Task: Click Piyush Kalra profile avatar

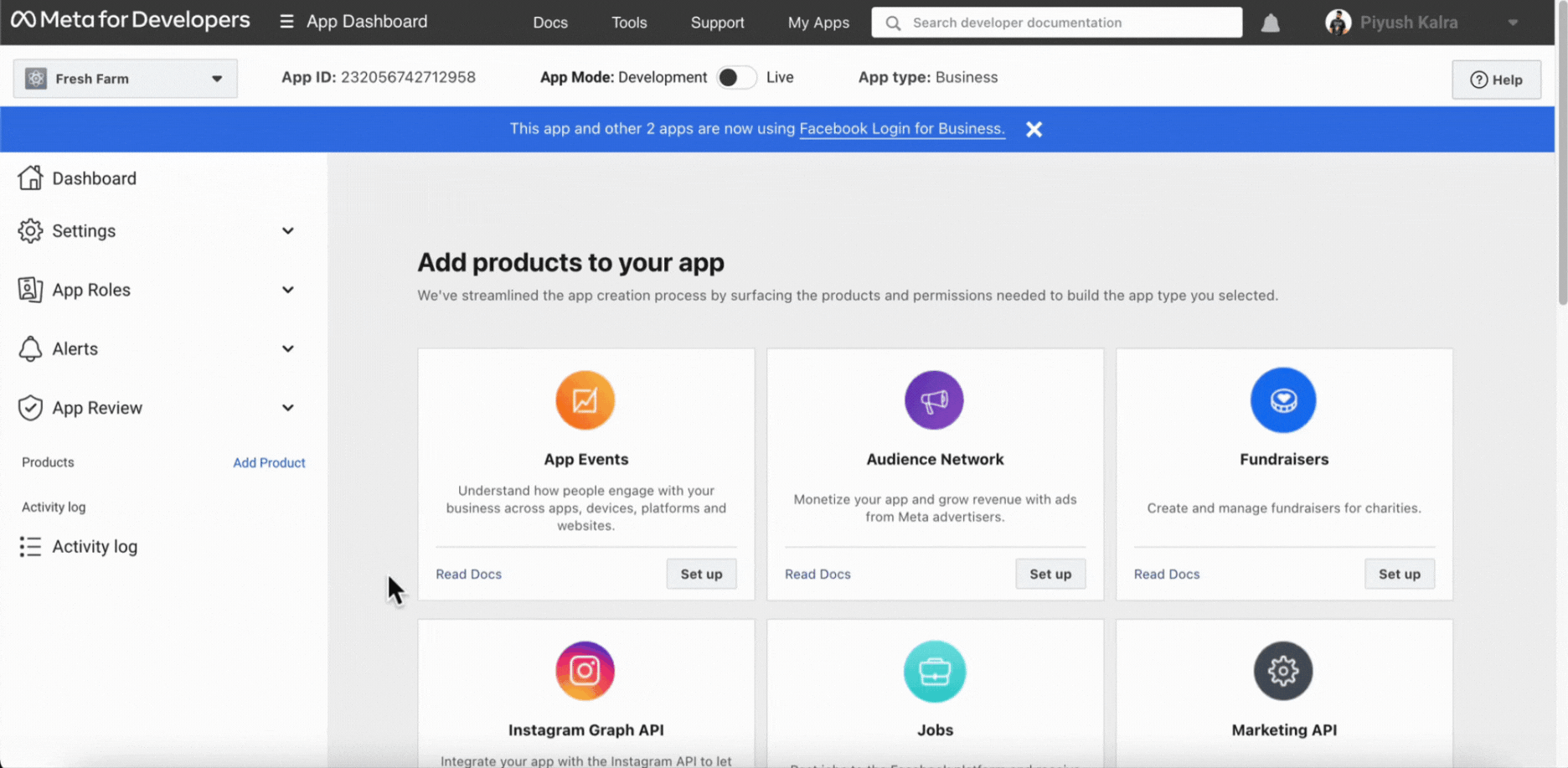Action: (x=1338, y=23)
